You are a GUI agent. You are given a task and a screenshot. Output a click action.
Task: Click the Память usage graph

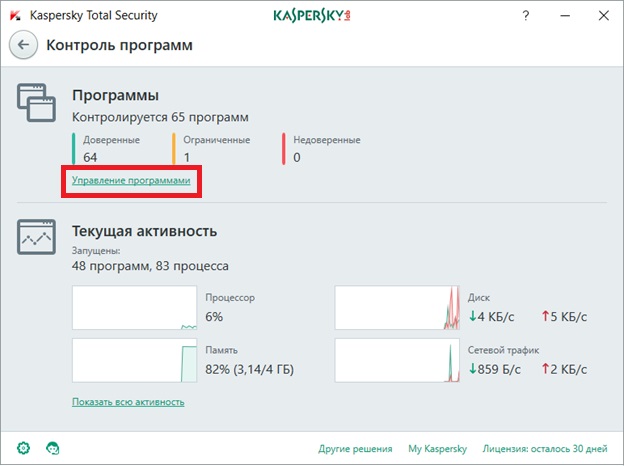click(x=135, y=360)
